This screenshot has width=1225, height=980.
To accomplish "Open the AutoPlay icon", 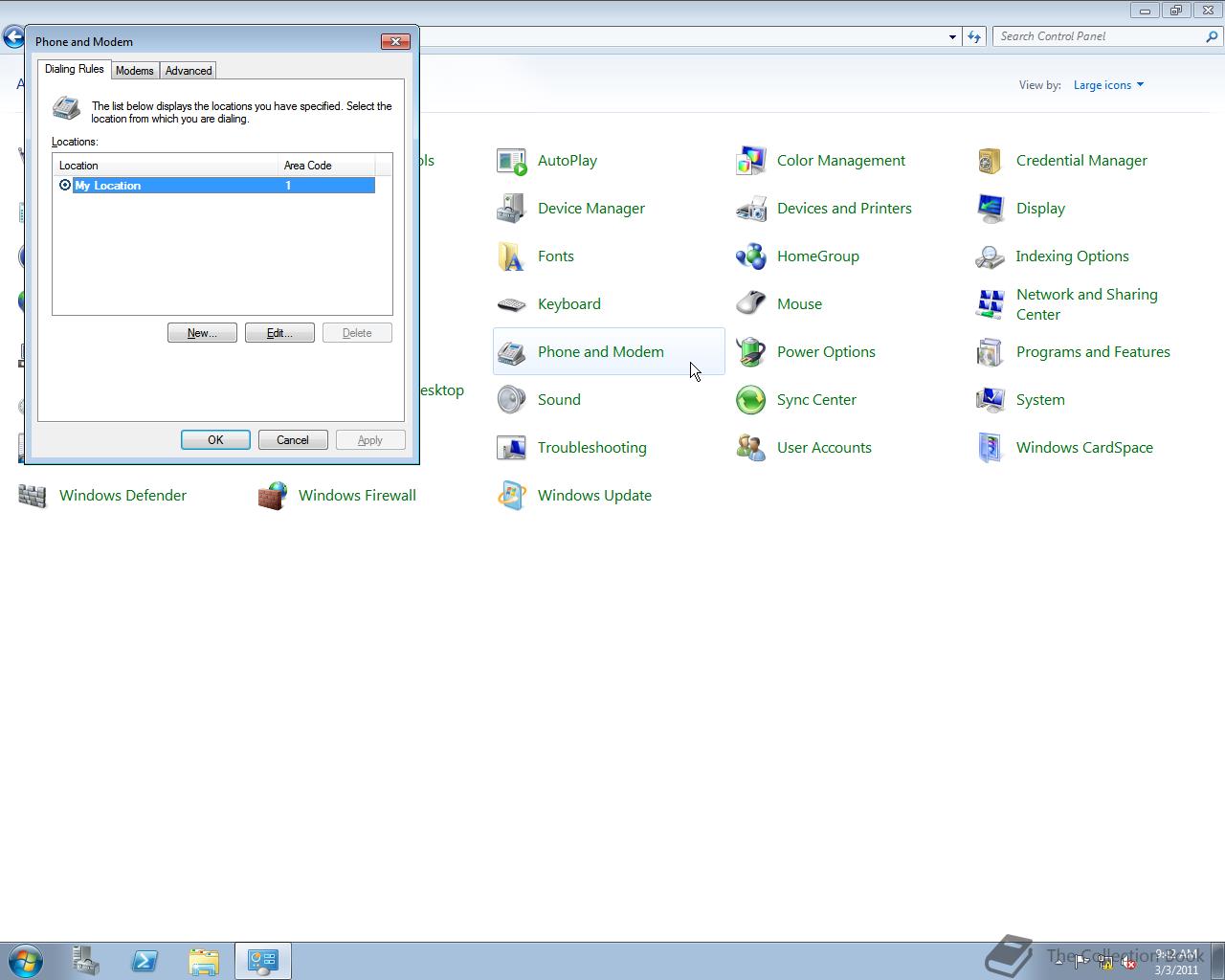I will click(x=511, y=161).
